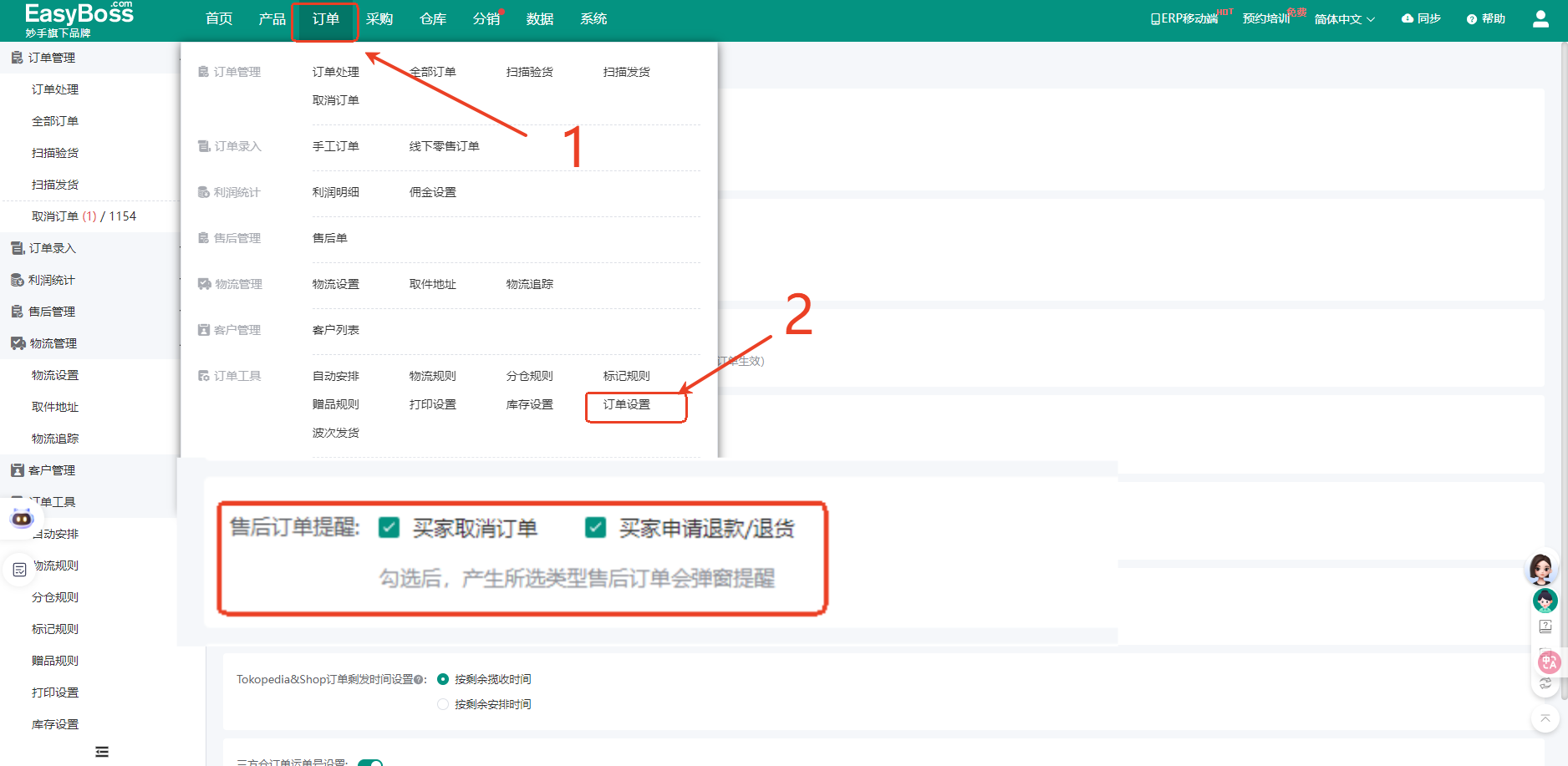The image size is (1568, 766).
Task: Collapse the sidebar with the menu-fold icon
Action: (102, 752)
